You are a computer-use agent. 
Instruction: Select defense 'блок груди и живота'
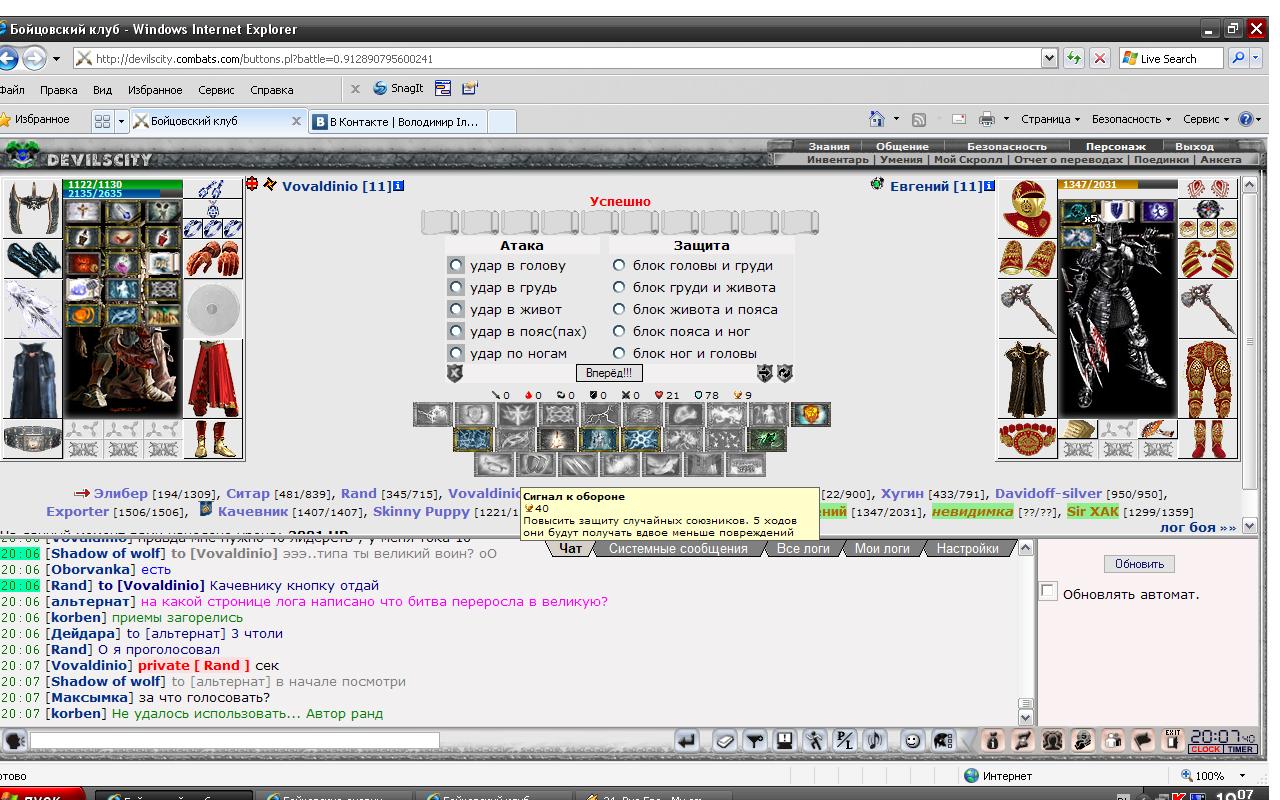click(619, 287)
